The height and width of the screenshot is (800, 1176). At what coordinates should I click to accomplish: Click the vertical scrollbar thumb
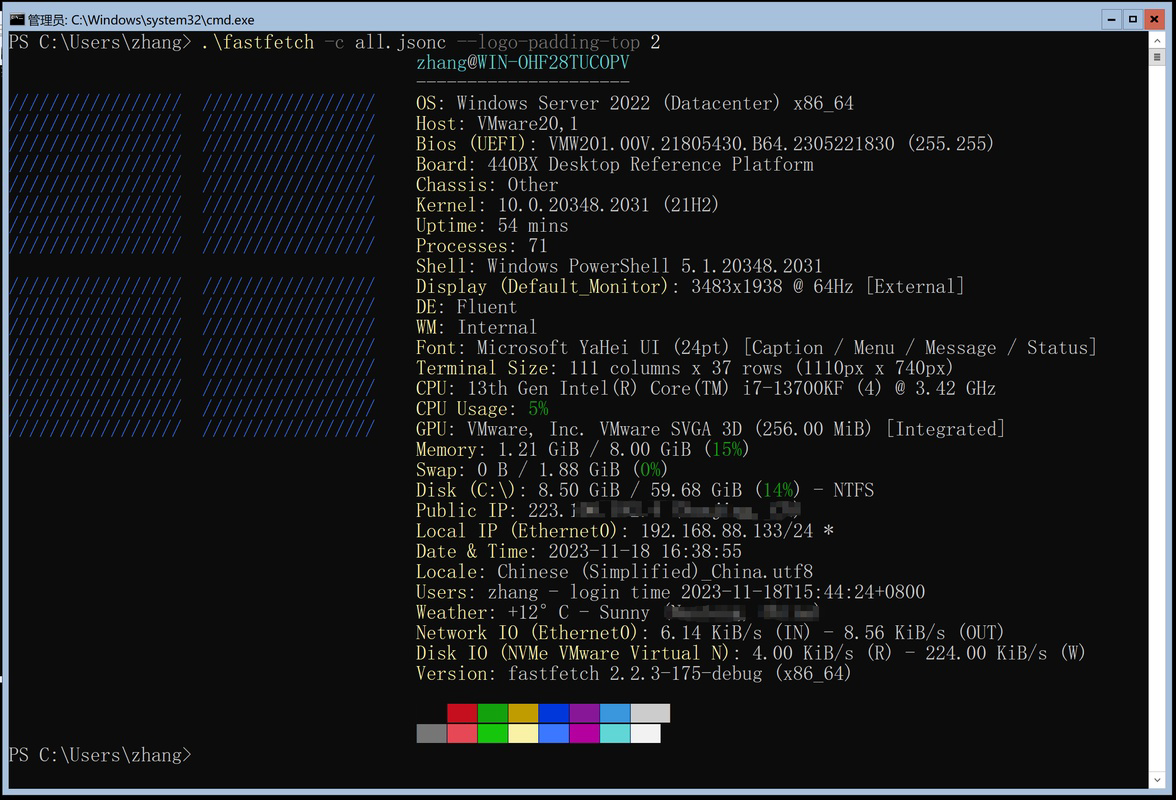click(x=1157, y=57)
